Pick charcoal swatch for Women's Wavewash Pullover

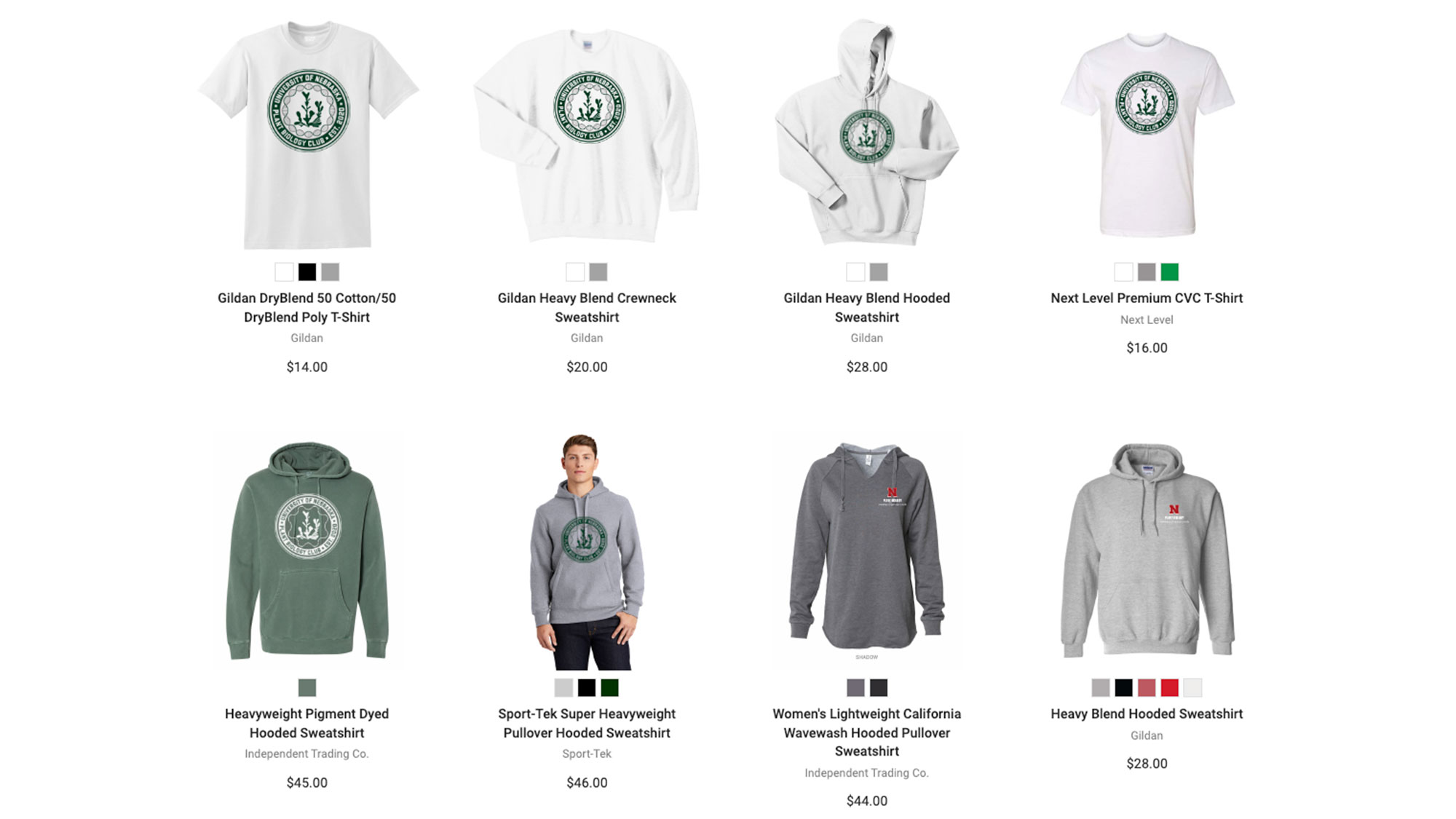pyautogui.click(x=879, y=687)
